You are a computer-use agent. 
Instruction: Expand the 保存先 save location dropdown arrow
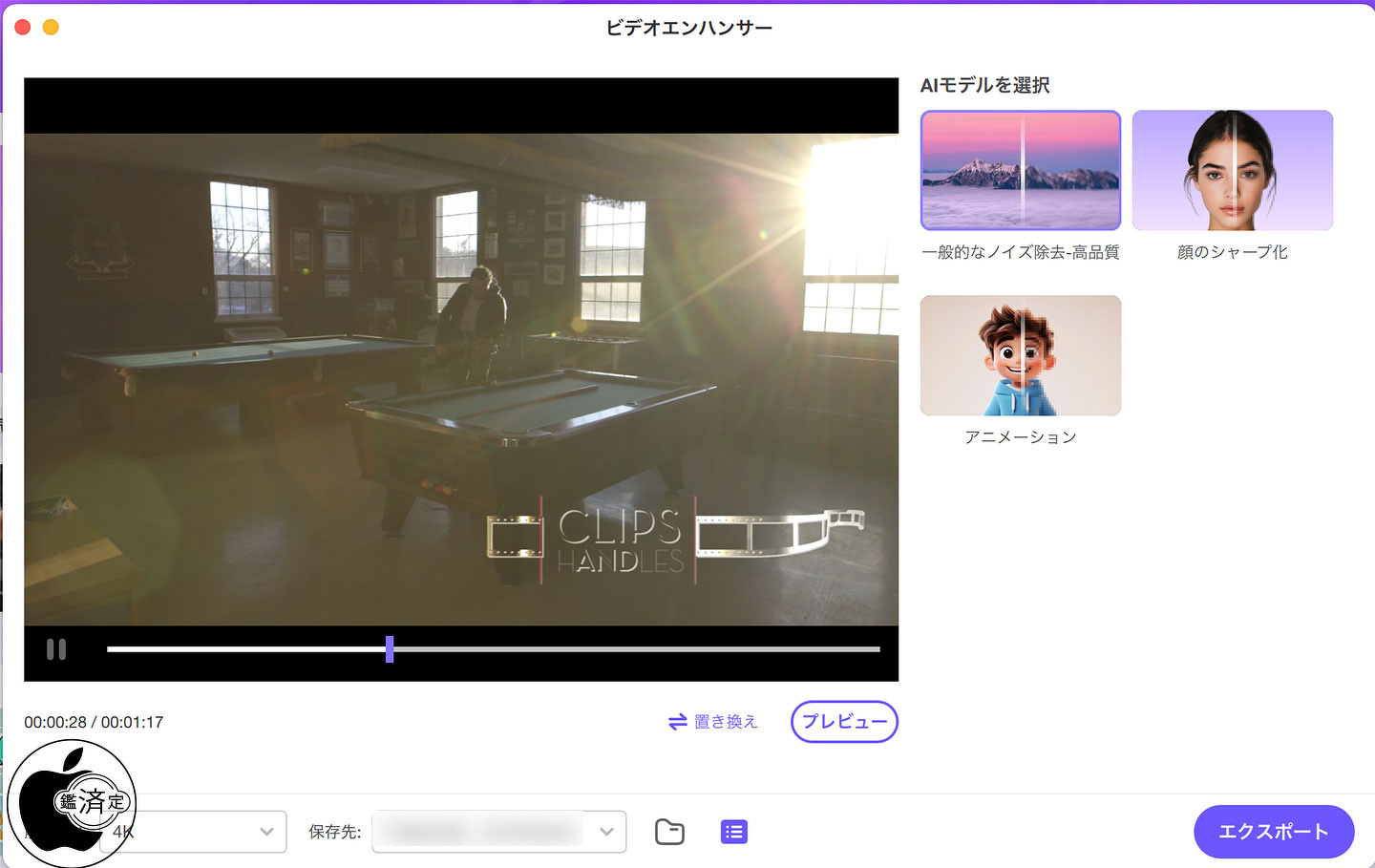point(606,832)
